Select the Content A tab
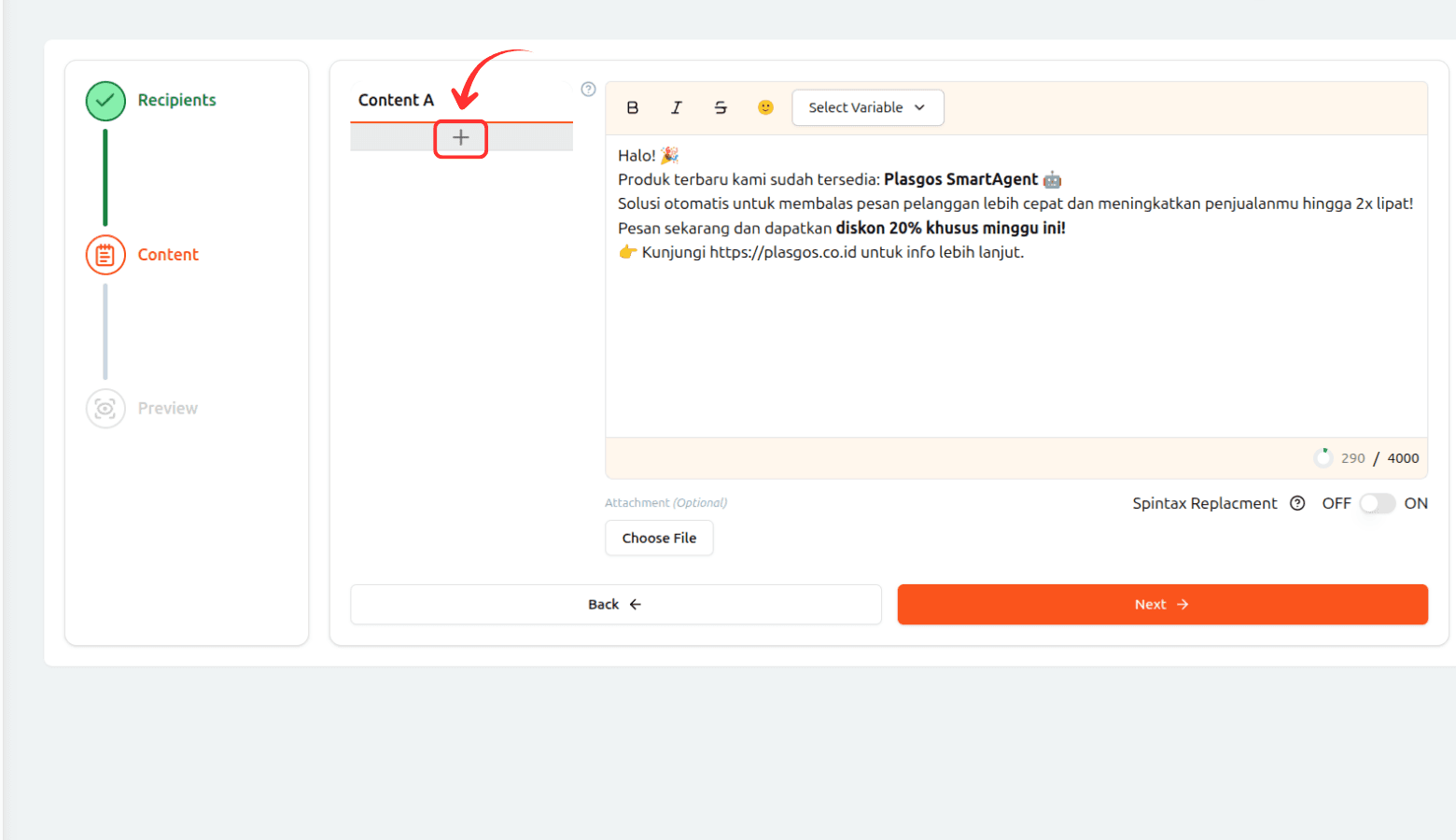Screen dimensions: 1456x840 click(x=396, y=100)
